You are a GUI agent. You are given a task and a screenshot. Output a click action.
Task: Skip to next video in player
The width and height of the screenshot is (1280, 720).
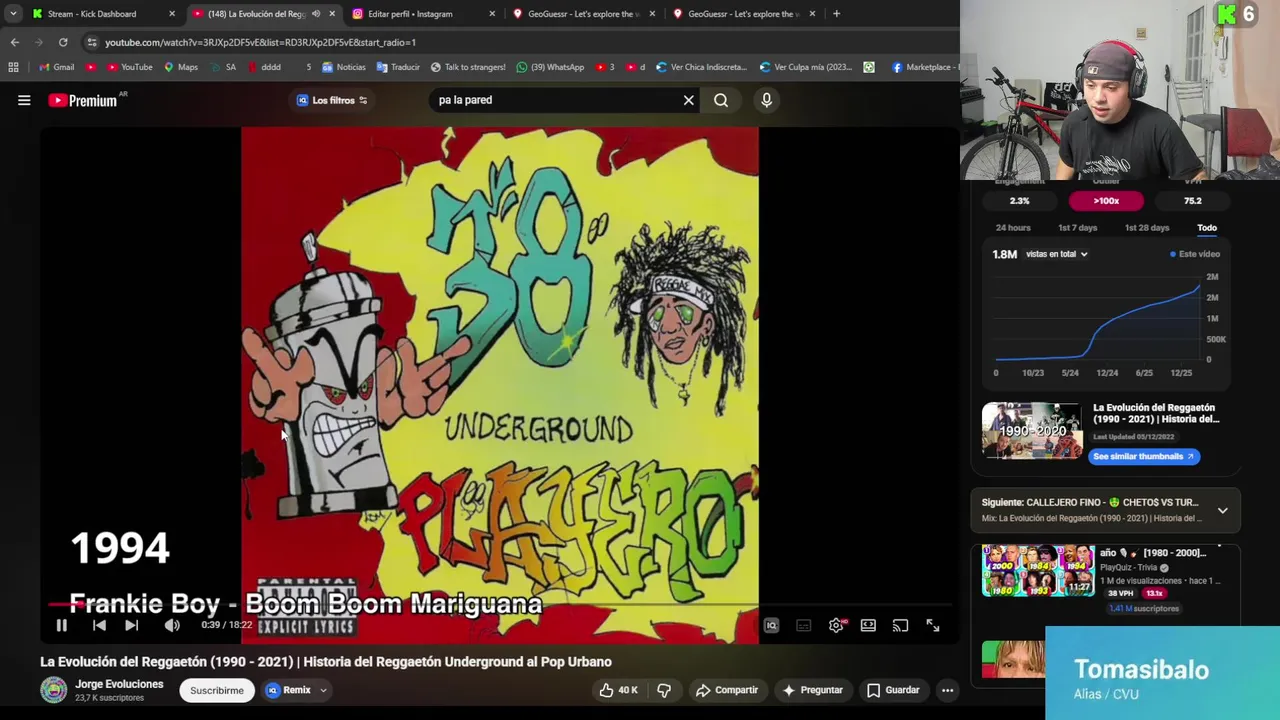(x=131, y=625)
